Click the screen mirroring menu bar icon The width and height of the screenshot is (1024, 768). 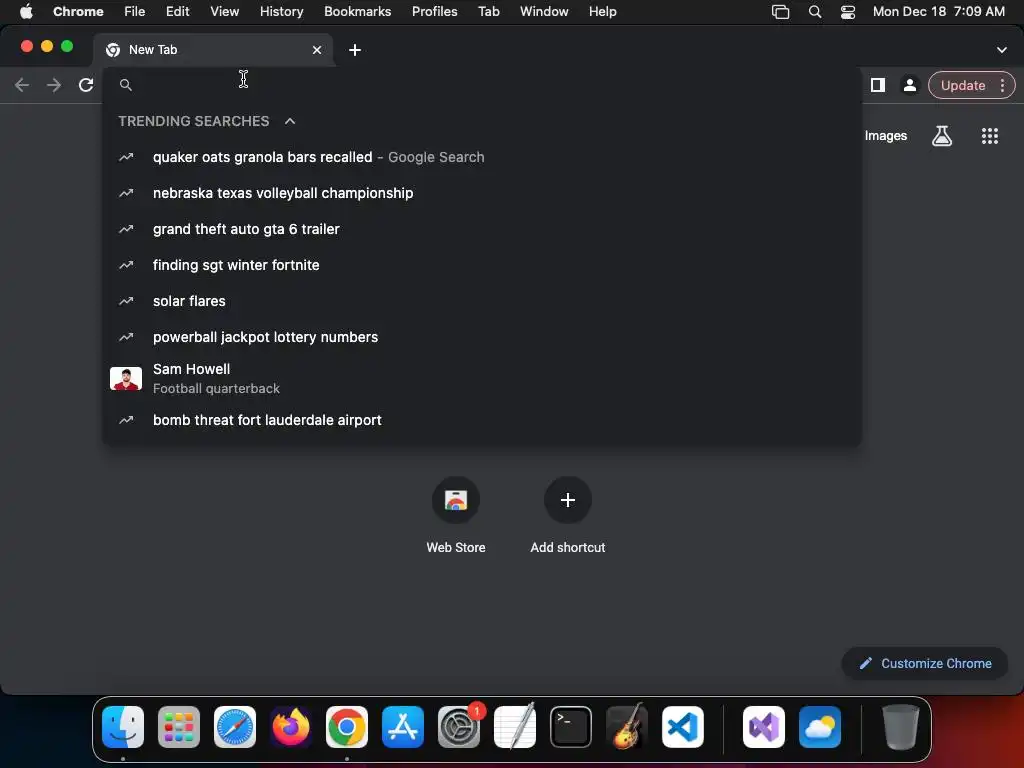point(780,12)
